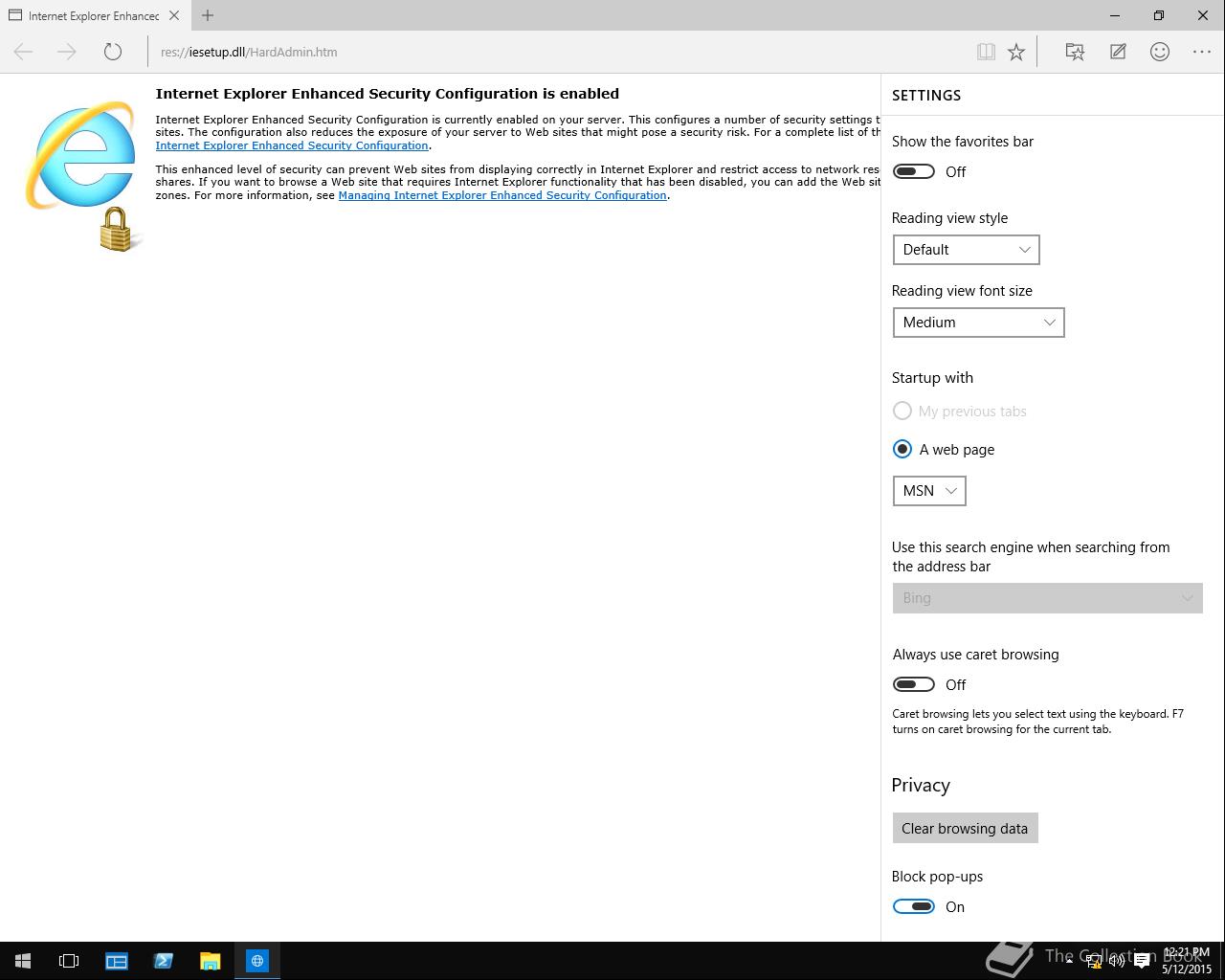Open Reading view style dropdown
The image size is (1225, 980).
966,250
